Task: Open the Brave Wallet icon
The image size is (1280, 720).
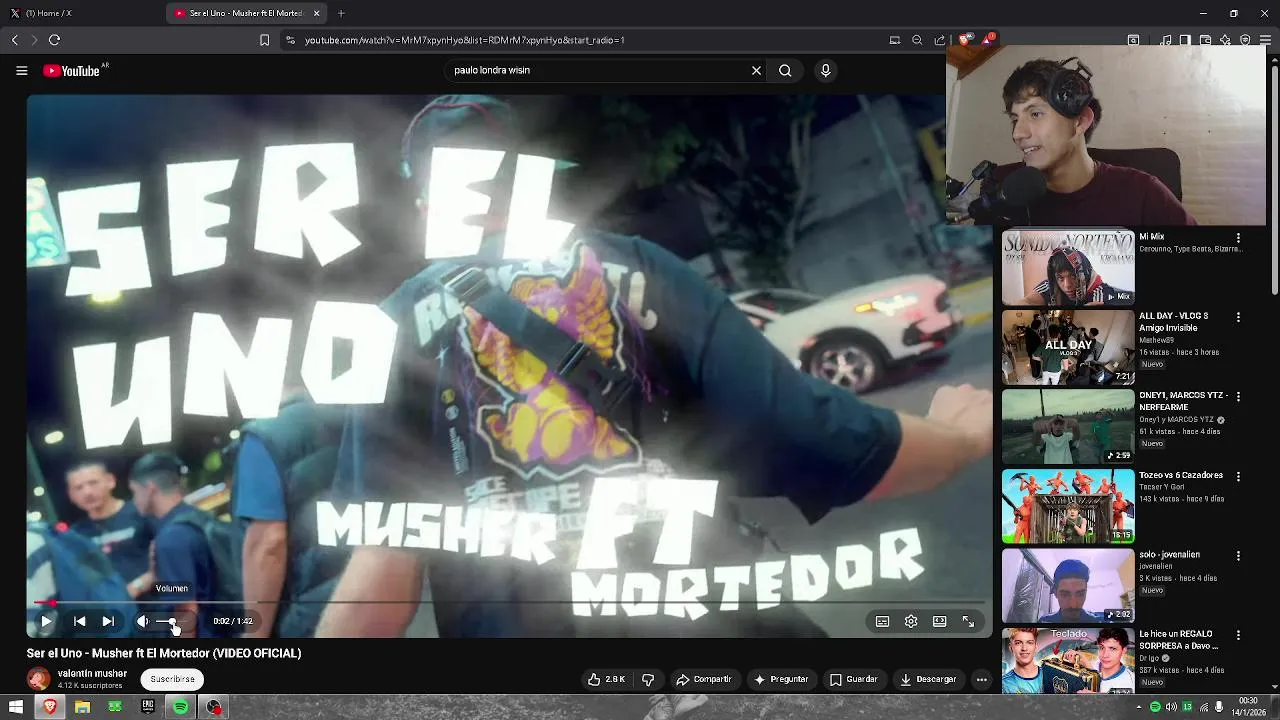Action: (x=1205, y=40)
